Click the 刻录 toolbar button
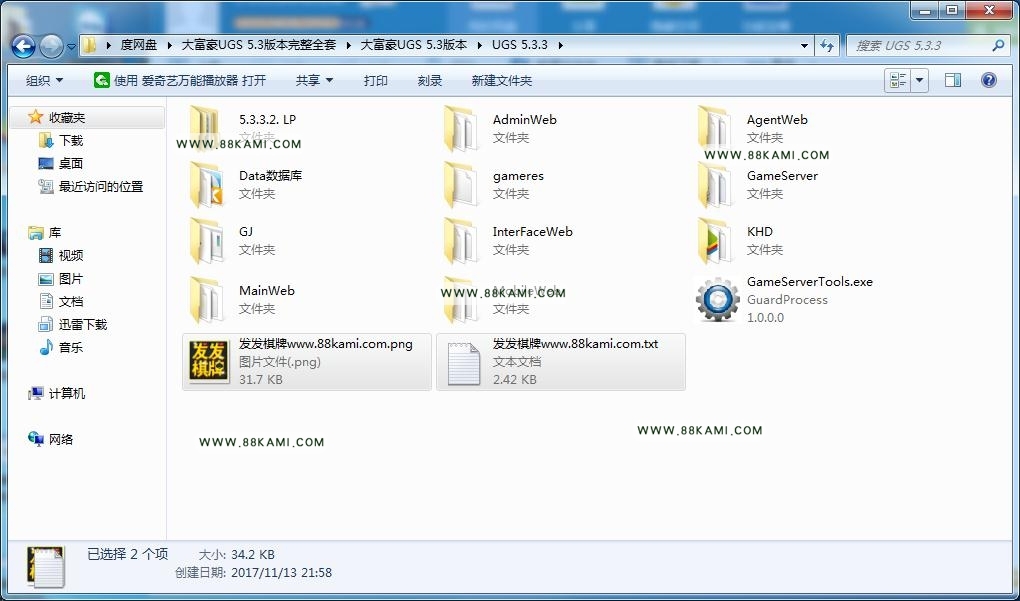Image resolution: width=1020 pixels, height=601 pixels. (x=429, y=81)
